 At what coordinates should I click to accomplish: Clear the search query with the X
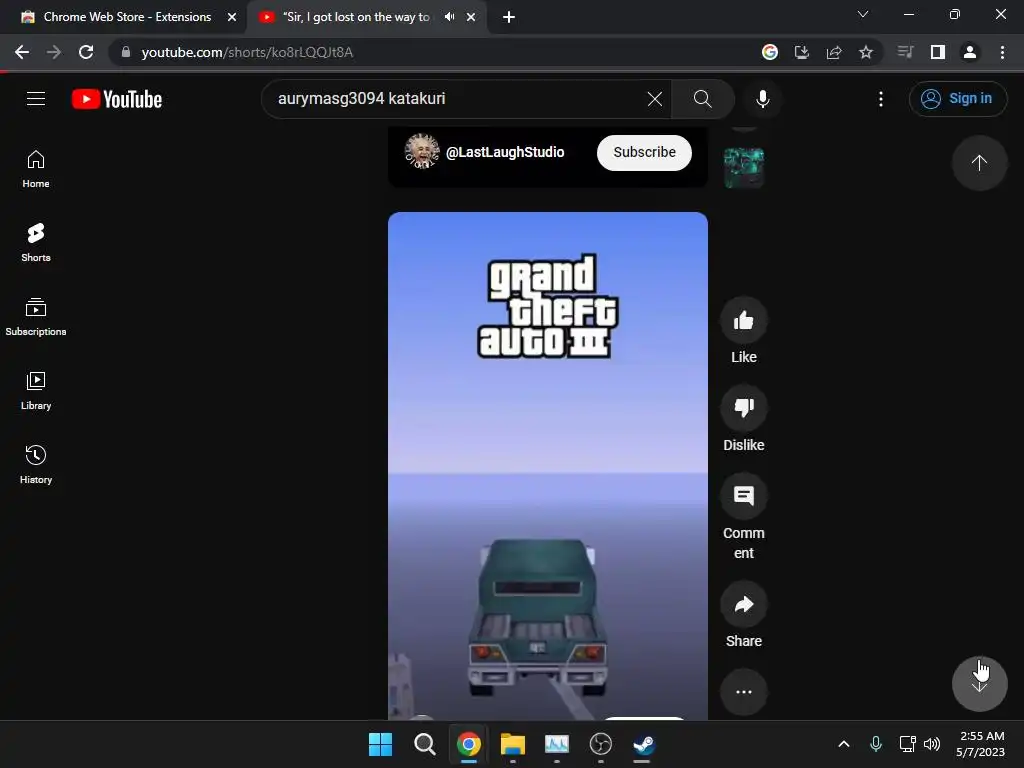pyautogui.click(x=654, y=99)
